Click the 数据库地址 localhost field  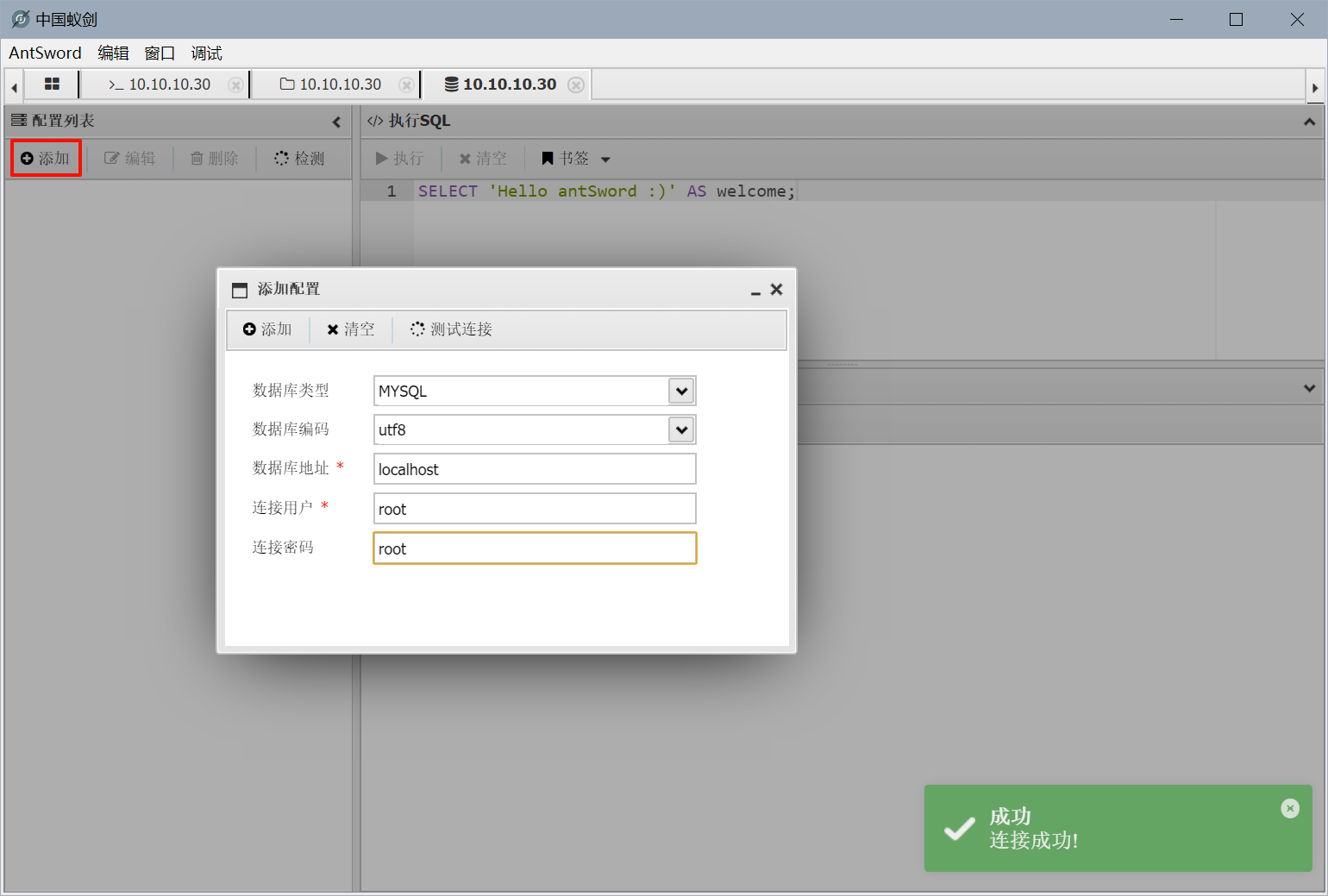(534, 470)
